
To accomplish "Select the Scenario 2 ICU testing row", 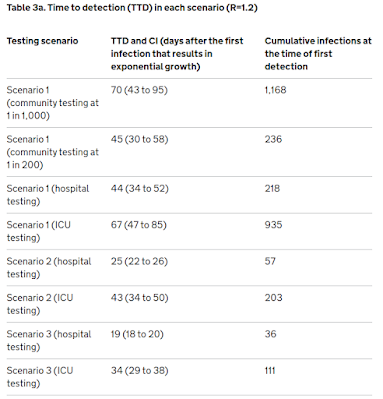I will (189, 304).
